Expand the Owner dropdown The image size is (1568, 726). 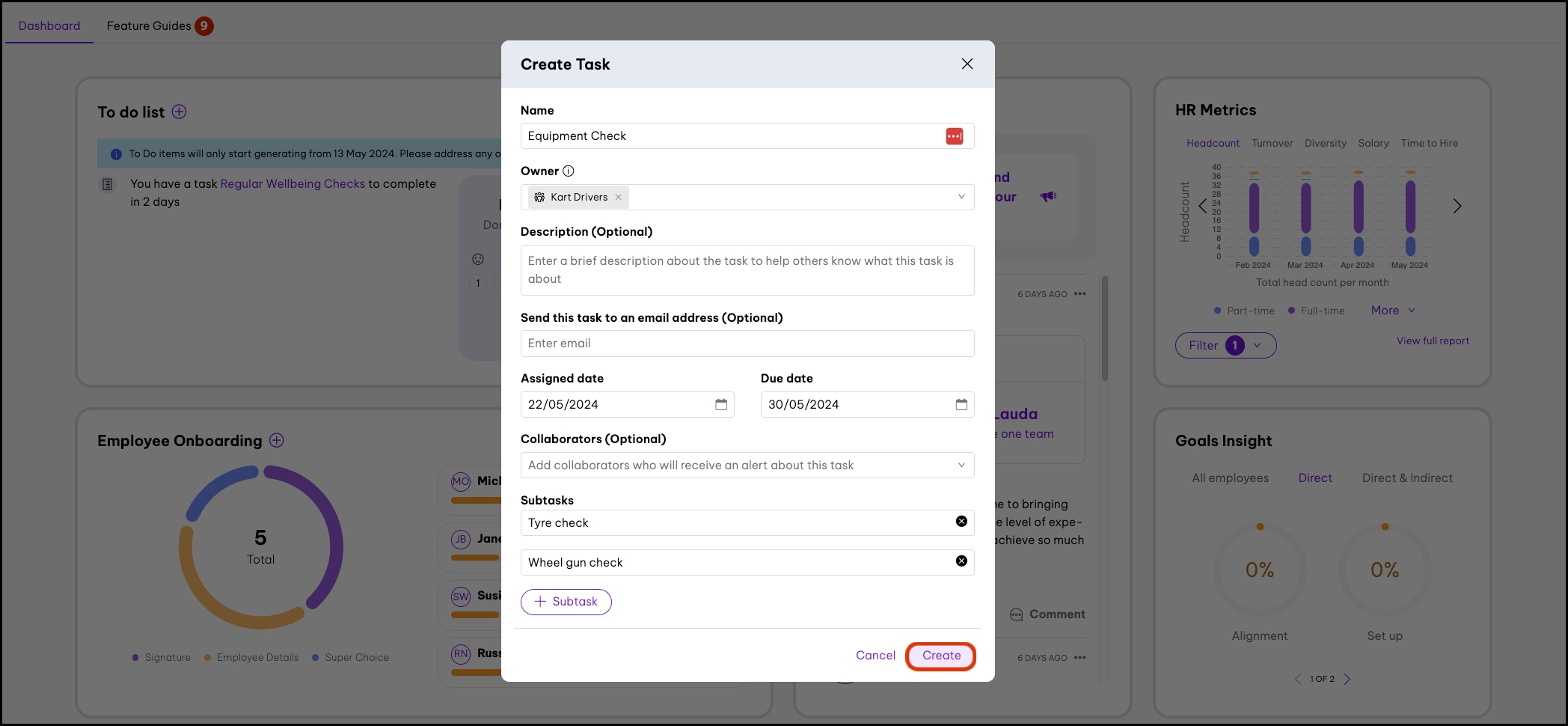(961, 197)
